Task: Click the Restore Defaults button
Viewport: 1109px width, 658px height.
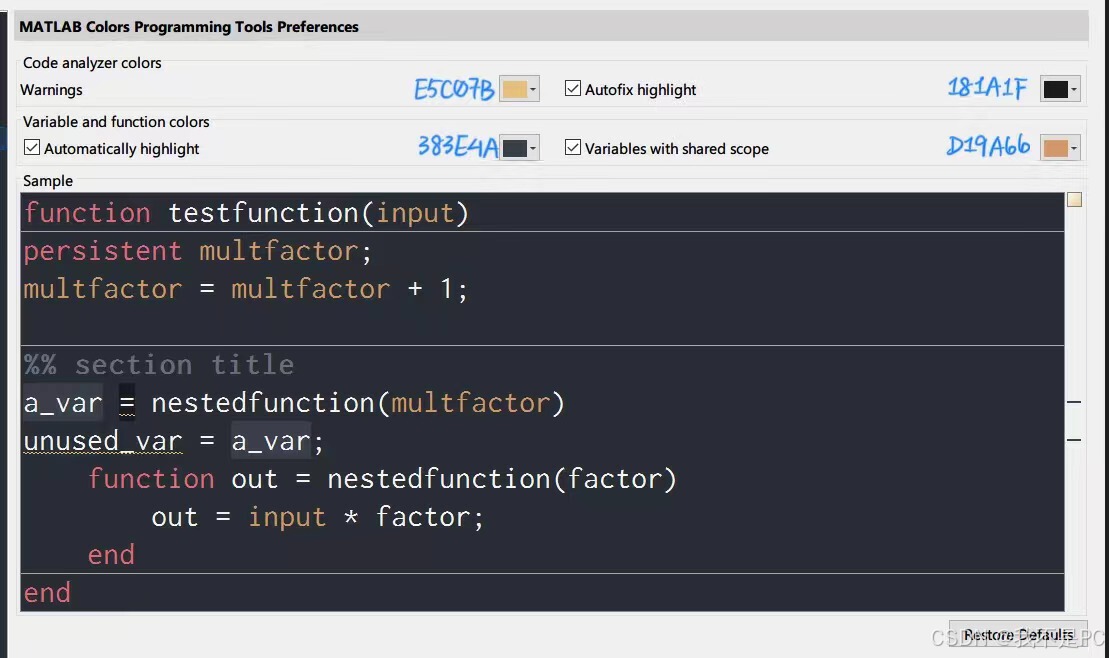Action: pos(1018,635)
